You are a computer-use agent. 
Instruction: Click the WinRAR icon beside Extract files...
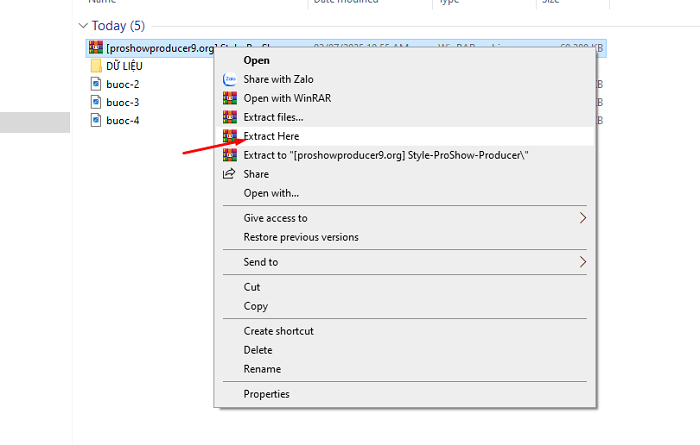coord(230,117)
